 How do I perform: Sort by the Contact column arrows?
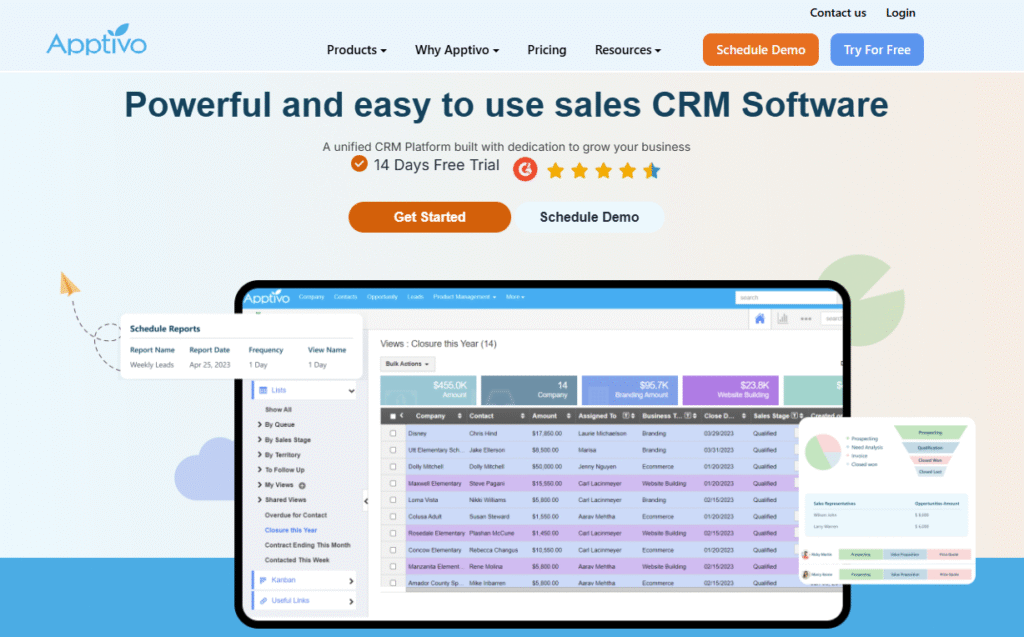tap(522, 416)
